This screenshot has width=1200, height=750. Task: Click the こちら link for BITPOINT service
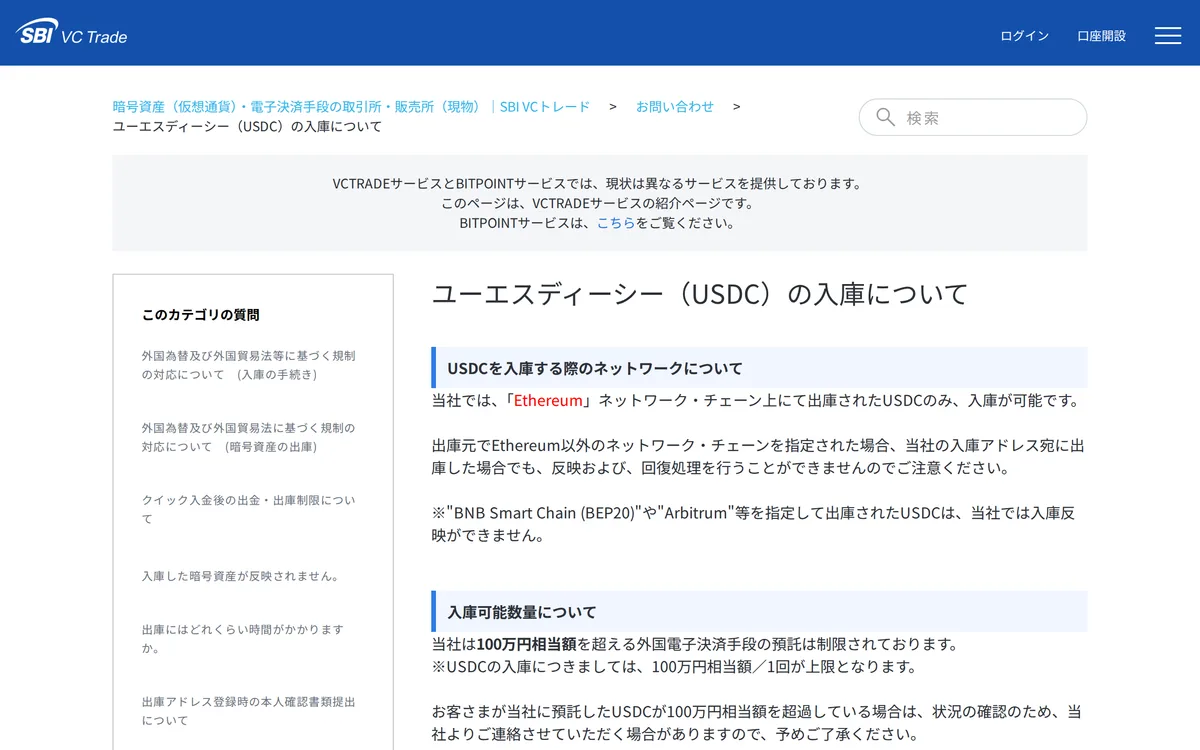(616, 223)
